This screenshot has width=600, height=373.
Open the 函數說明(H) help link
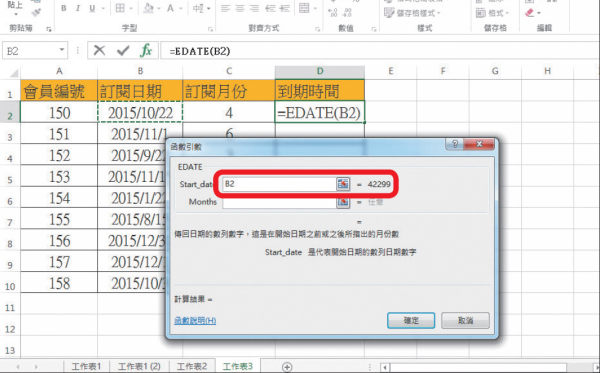[x=195, y=321]
